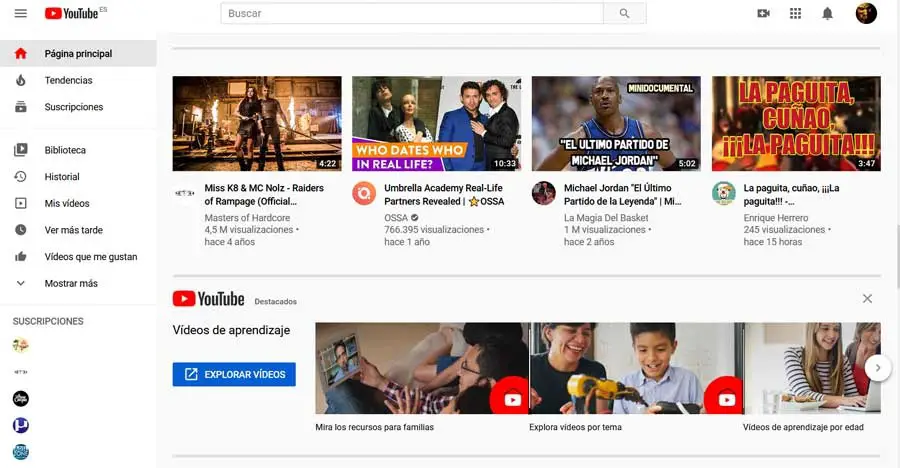
Task: Open Umbrella Academy Real-Life Partners title
Action: (x=444, y=195)
